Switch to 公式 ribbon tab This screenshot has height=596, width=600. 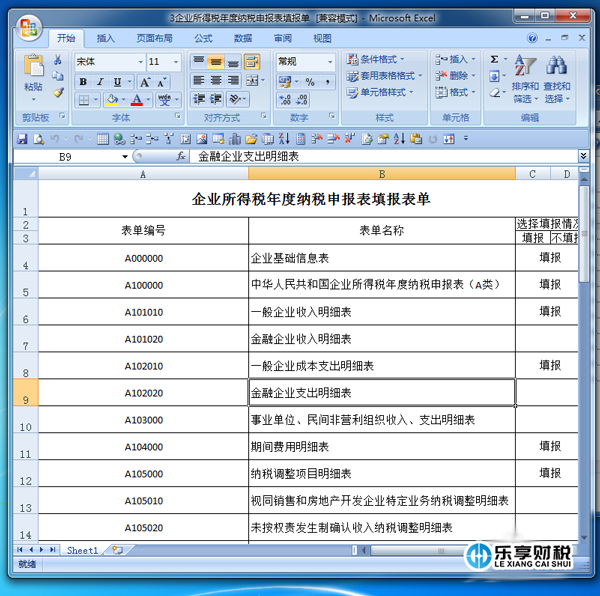(x=203, y=38)
